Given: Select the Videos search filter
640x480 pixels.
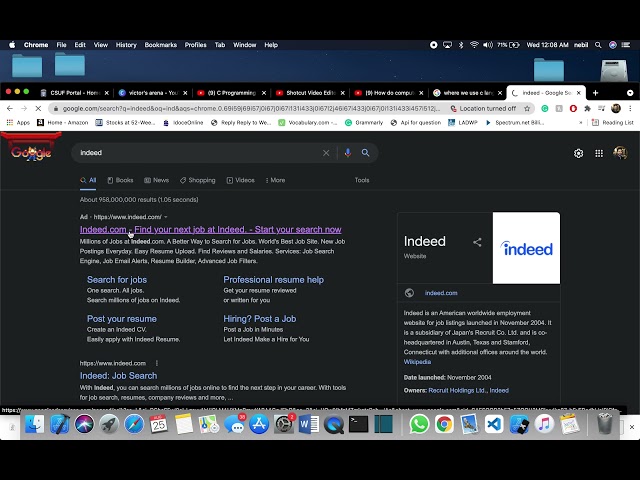Looking at the screenshot, I should pos(240,180).
